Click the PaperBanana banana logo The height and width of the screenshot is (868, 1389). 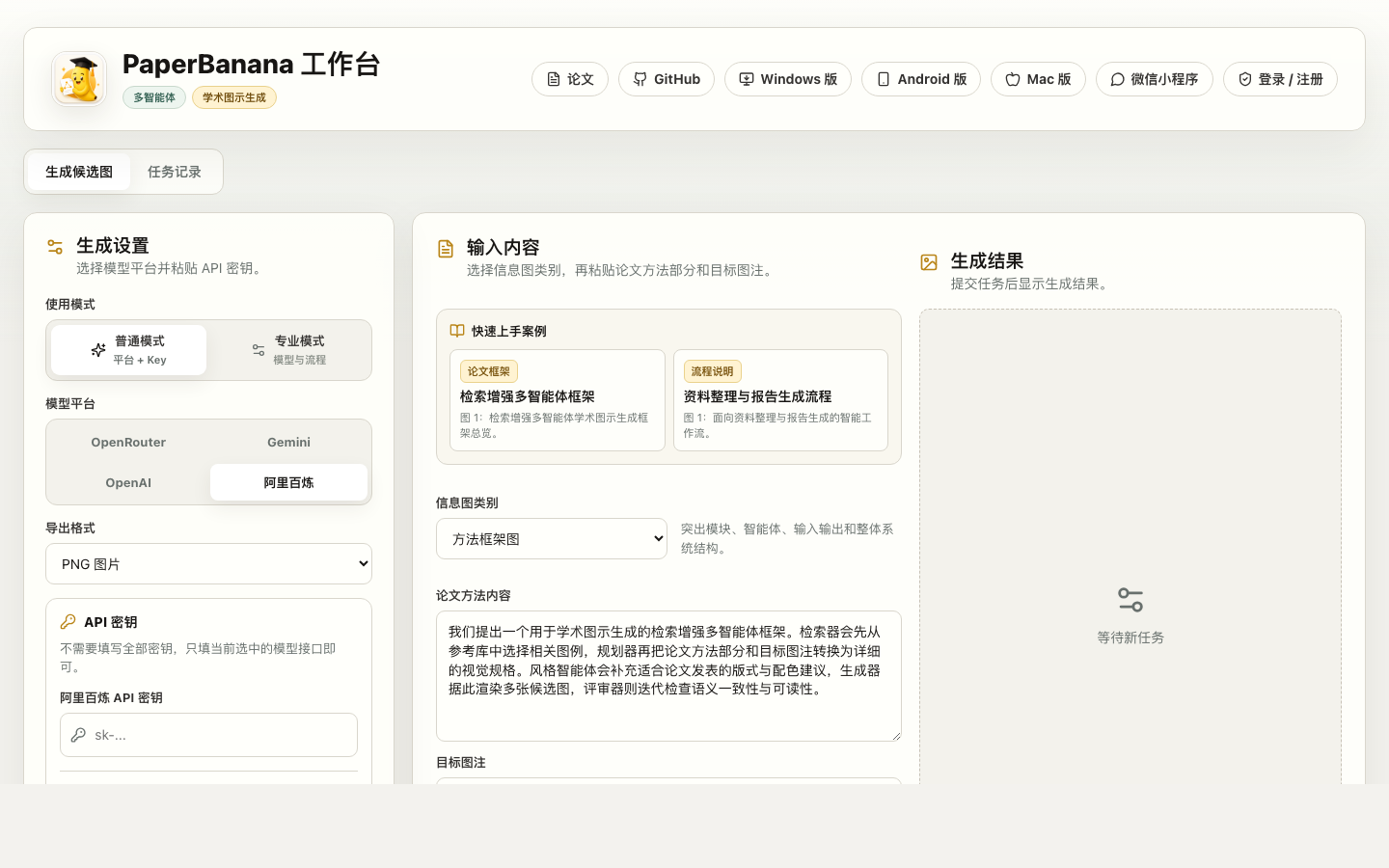coord(79,79)
